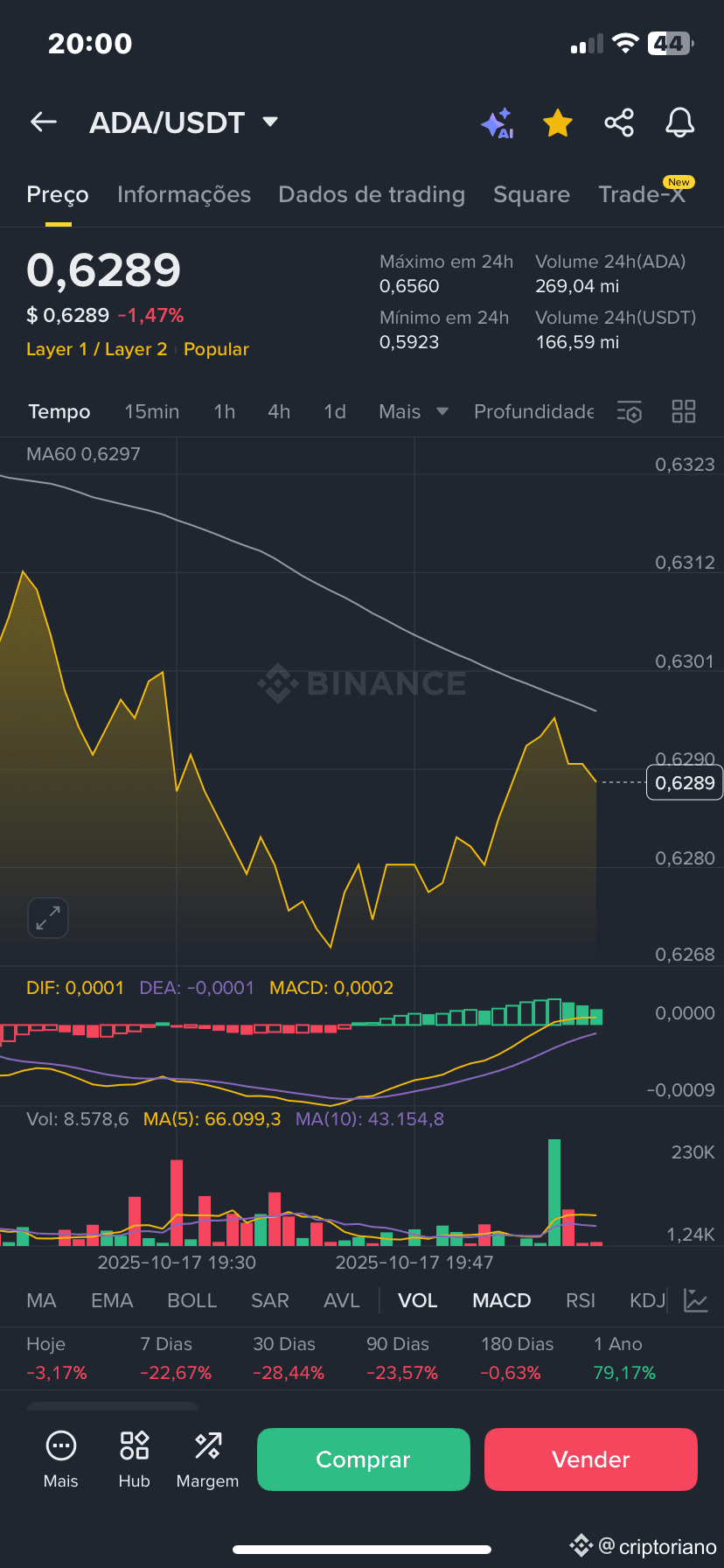Tap the 1 Ano 79,17% cell
This screenshot has width=724, height=1568.
click(624, 1358)
